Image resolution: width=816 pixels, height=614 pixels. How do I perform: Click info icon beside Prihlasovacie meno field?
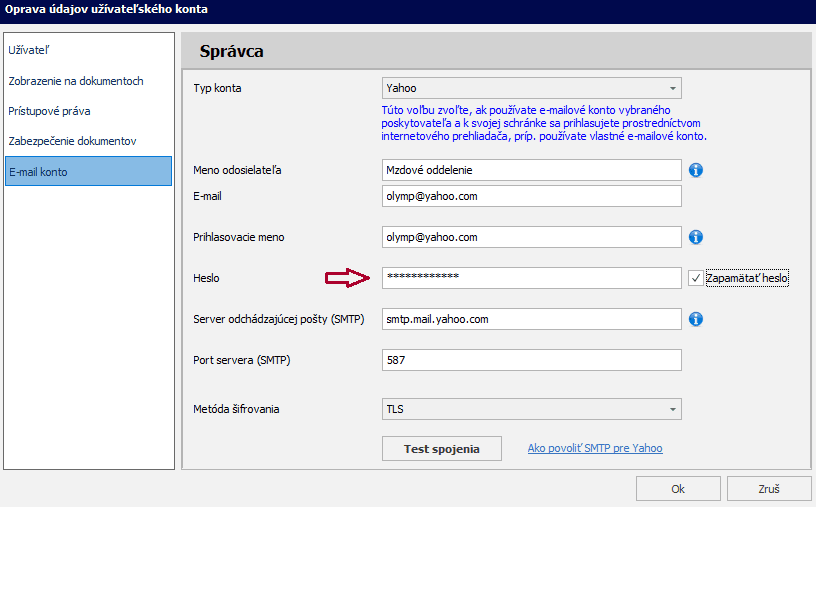click(696, 237)
